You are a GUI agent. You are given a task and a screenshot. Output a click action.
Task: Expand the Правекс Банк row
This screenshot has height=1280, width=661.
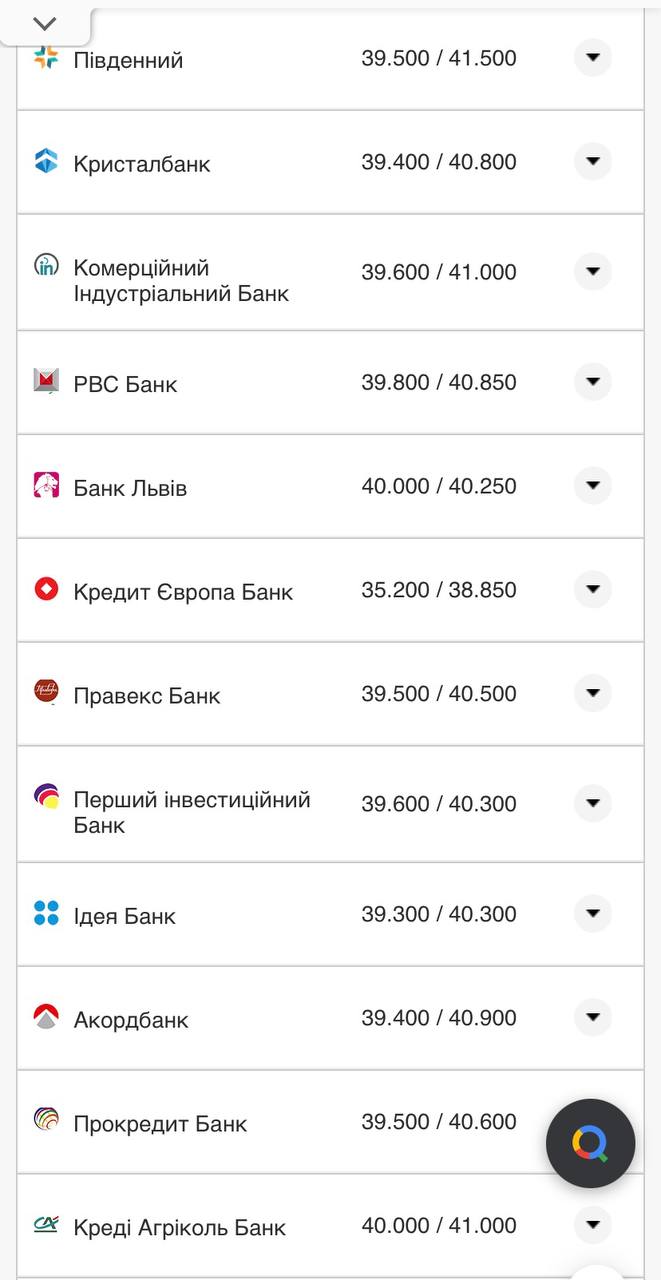[x=593, y=693]
